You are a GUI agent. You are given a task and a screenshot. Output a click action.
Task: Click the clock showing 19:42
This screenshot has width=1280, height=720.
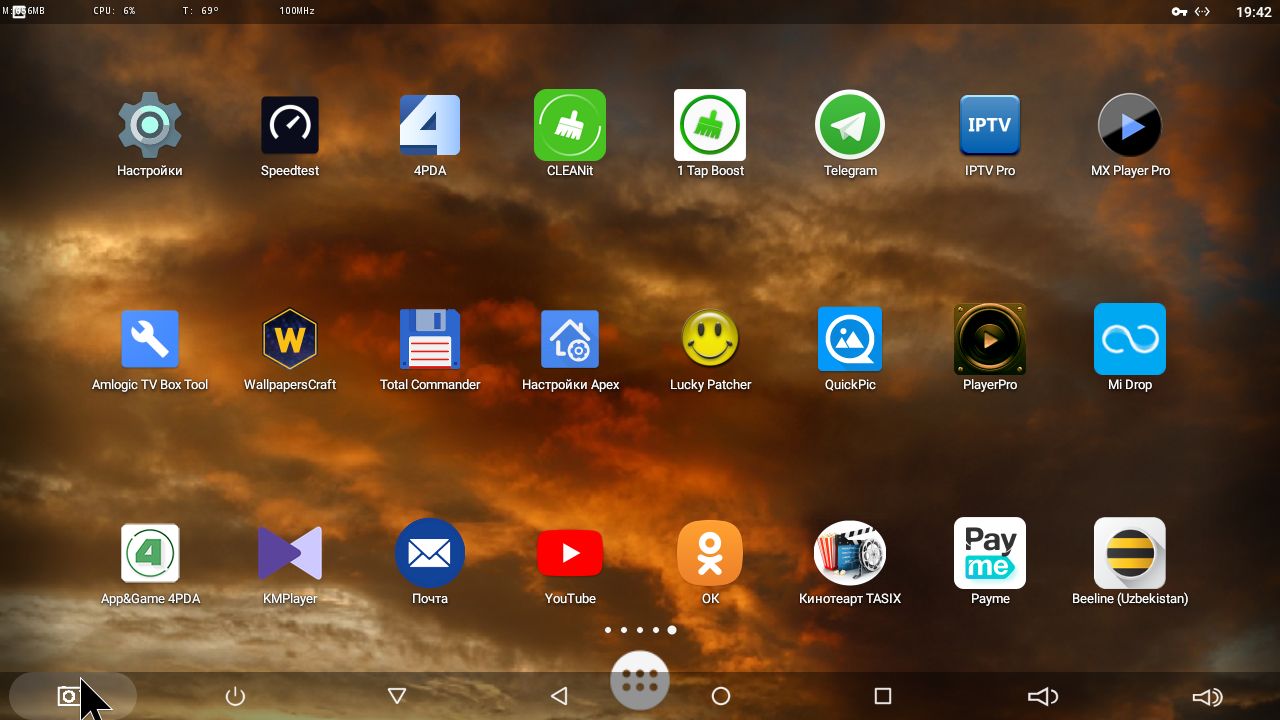[x=1253, y=12]
